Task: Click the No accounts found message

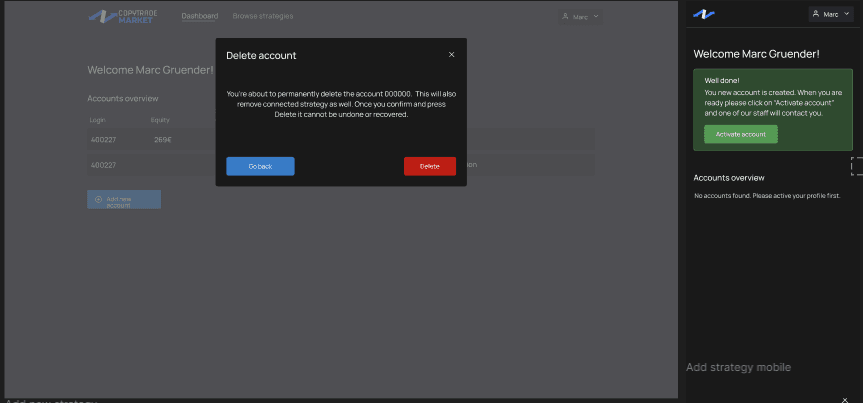Action: (767, 195)
